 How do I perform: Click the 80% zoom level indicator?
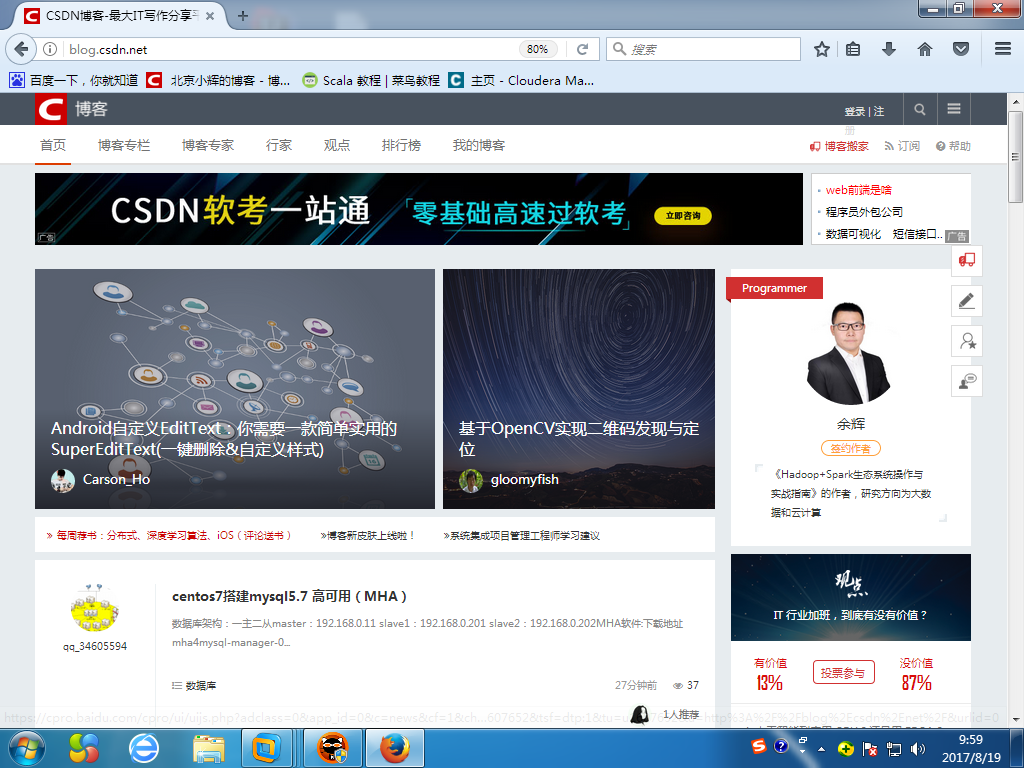537,49
